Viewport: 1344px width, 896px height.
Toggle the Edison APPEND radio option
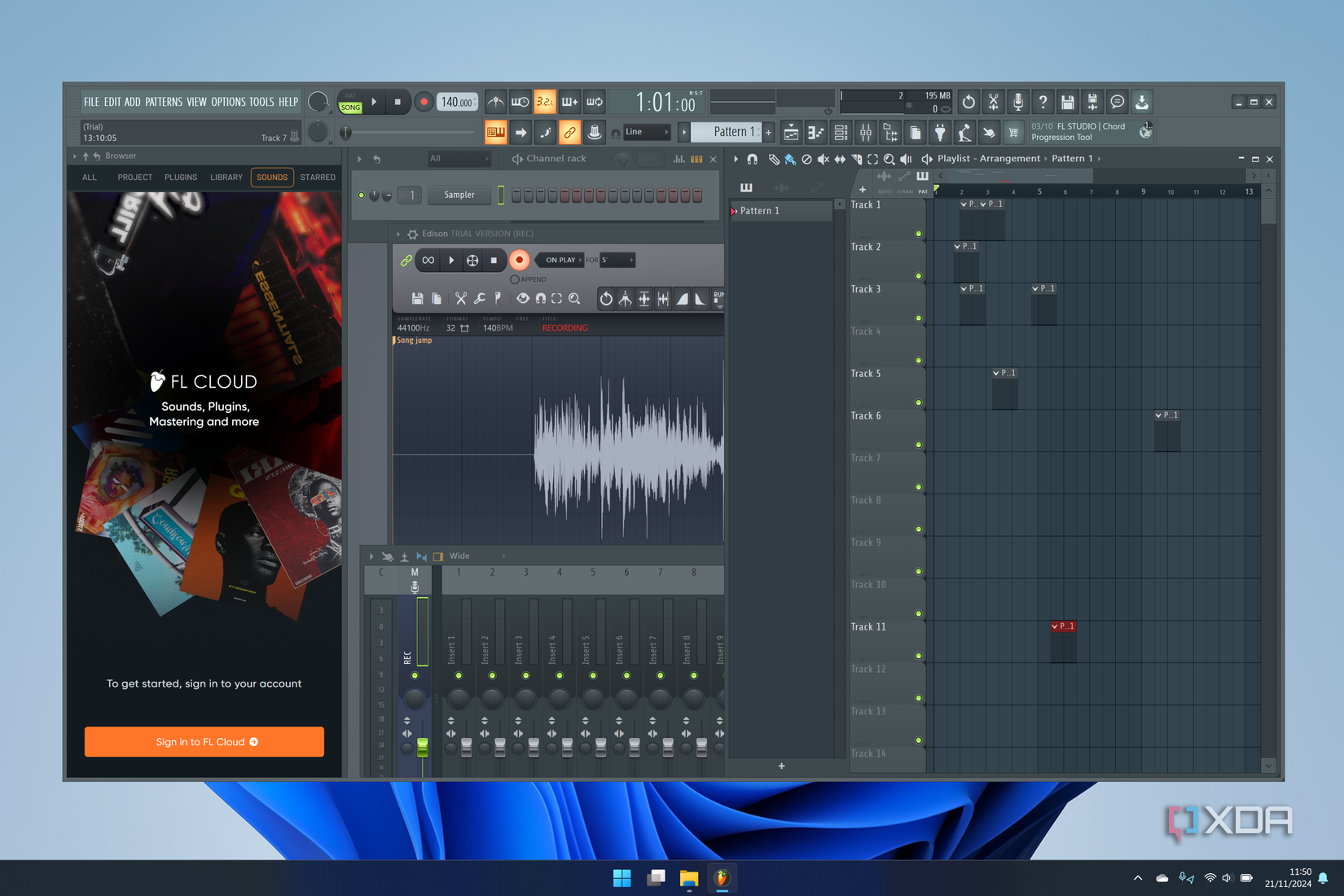tap(515, 279)
